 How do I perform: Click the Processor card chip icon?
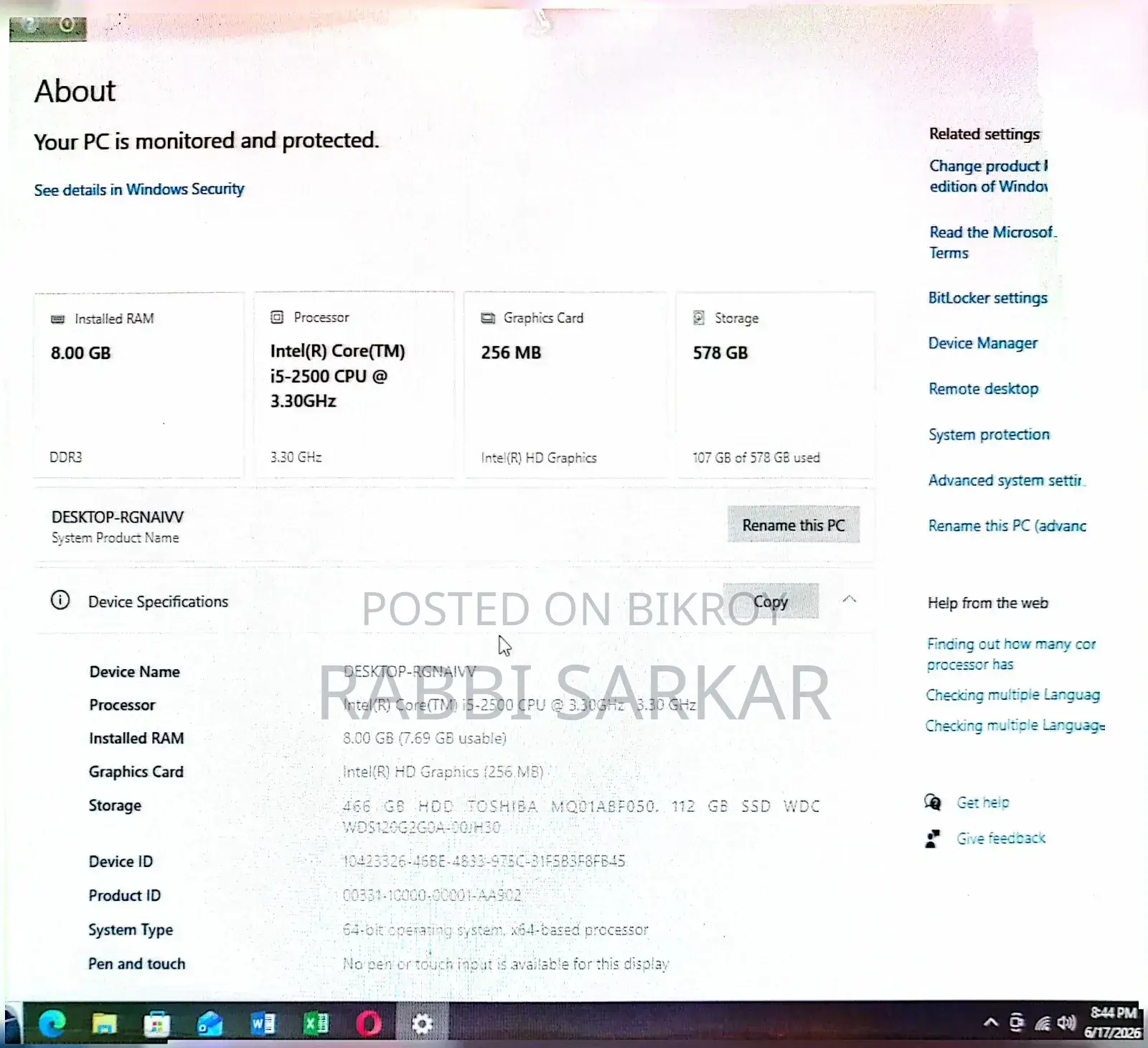click(x=277, y=317)
